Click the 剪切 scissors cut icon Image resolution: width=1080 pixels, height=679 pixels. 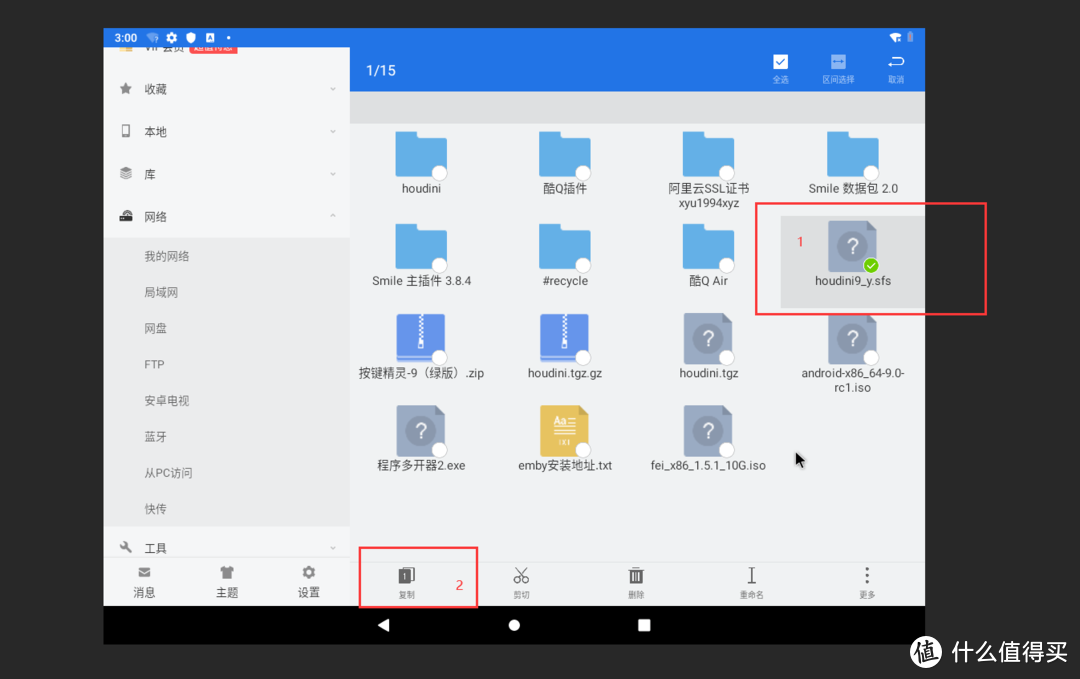coord(521,575)
